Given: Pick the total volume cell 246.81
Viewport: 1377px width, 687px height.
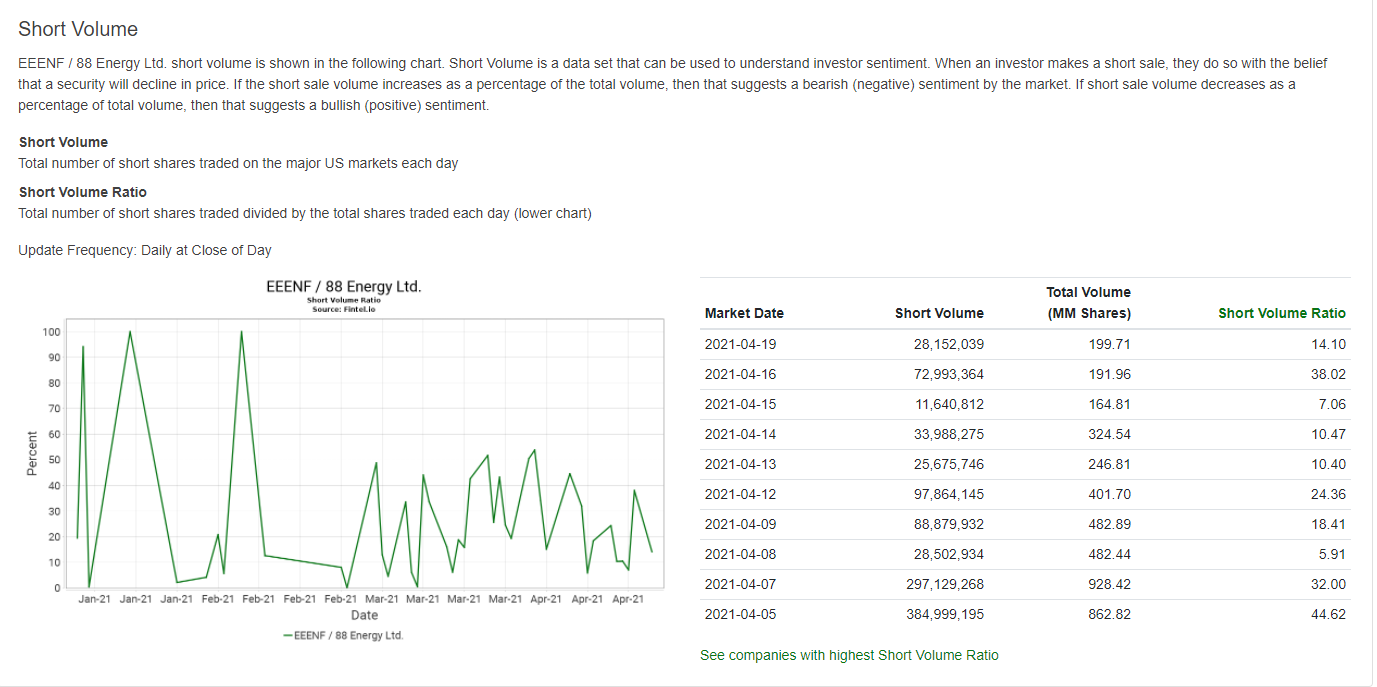Looking at the screenshot, I should pyautogui.click(x=1110, y=464).
